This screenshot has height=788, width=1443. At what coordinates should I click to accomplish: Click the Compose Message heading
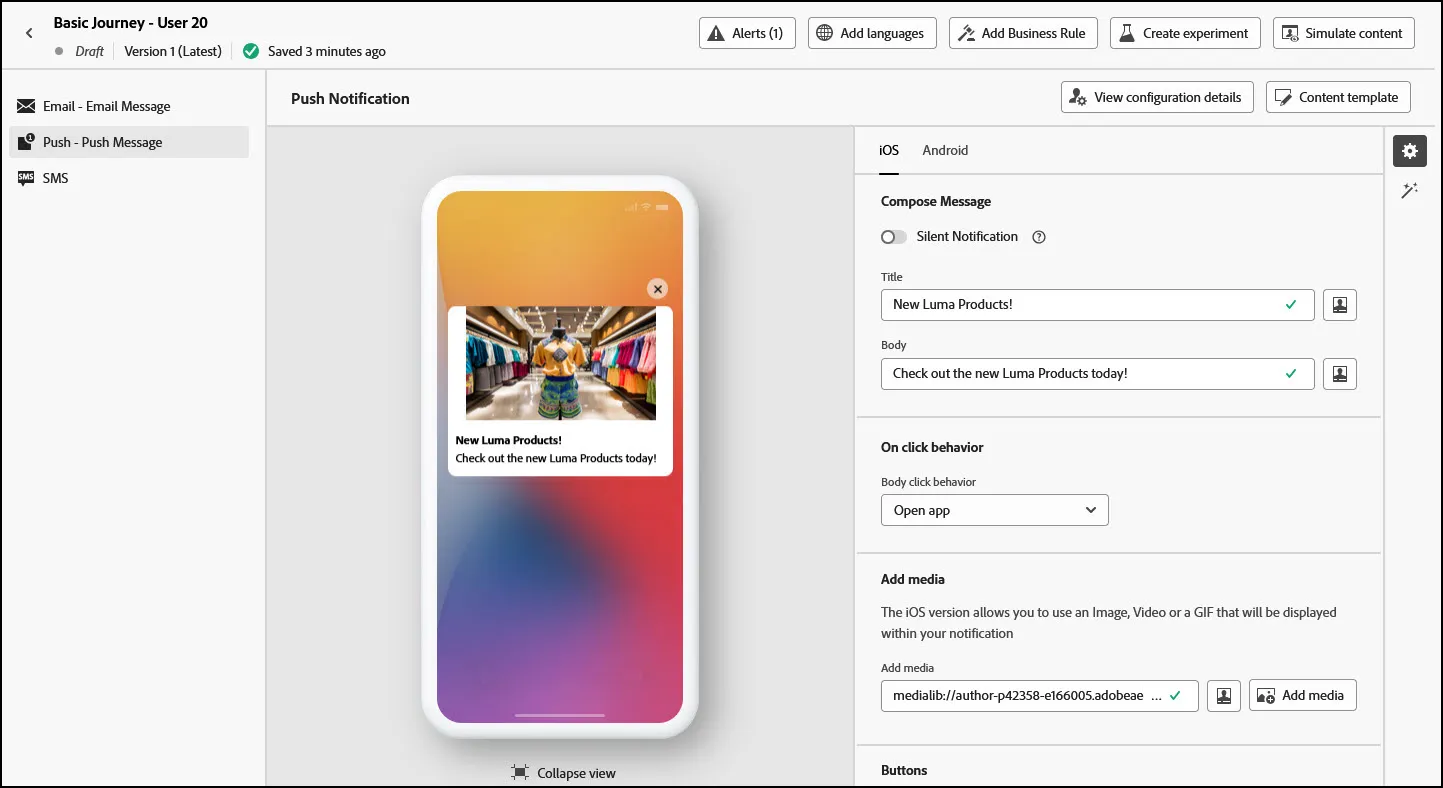click(936, 201)
